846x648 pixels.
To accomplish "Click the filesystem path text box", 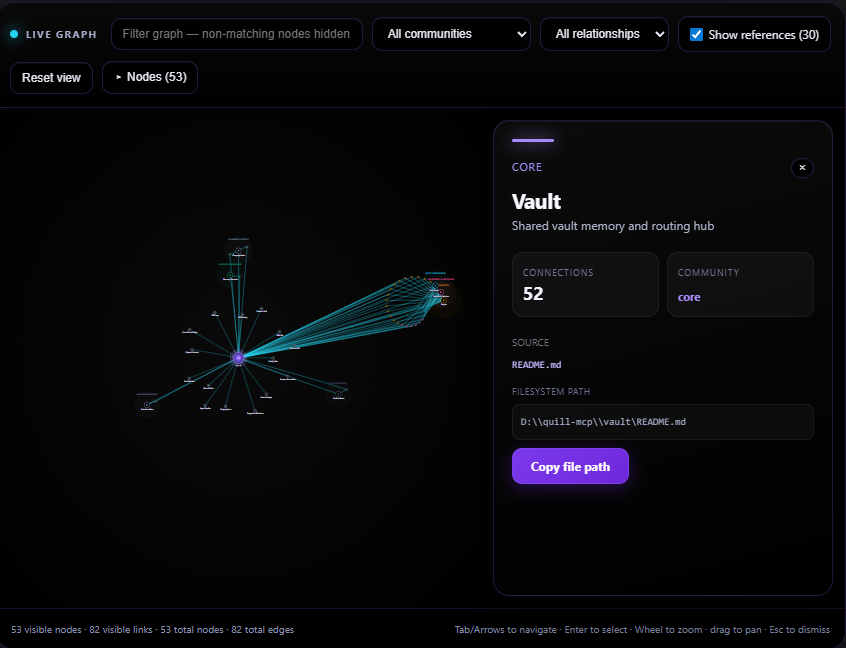I will pyautogui.click(x=663, y=422).
